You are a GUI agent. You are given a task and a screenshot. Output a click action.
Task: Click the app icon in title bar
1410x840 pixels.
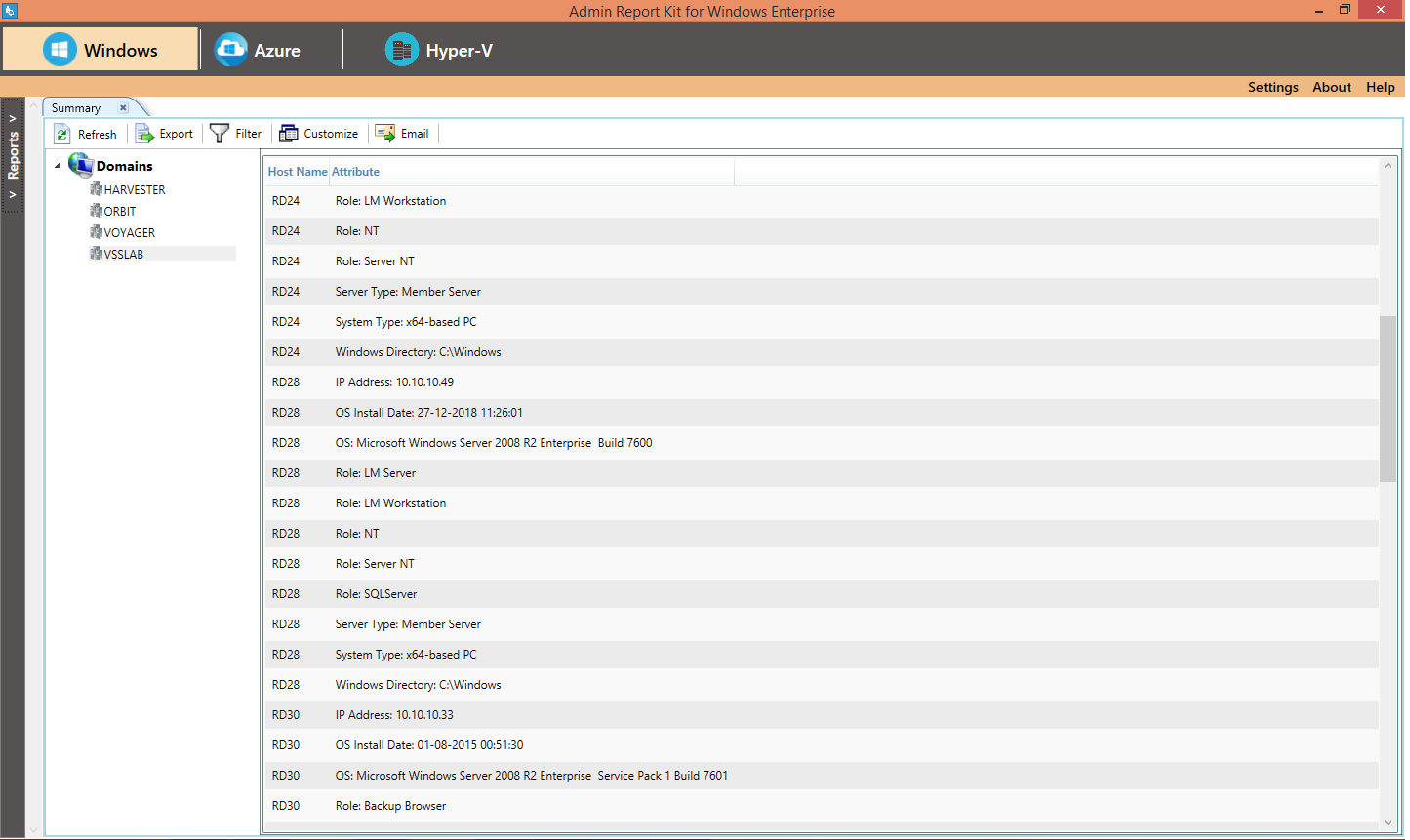pos(10,11)
